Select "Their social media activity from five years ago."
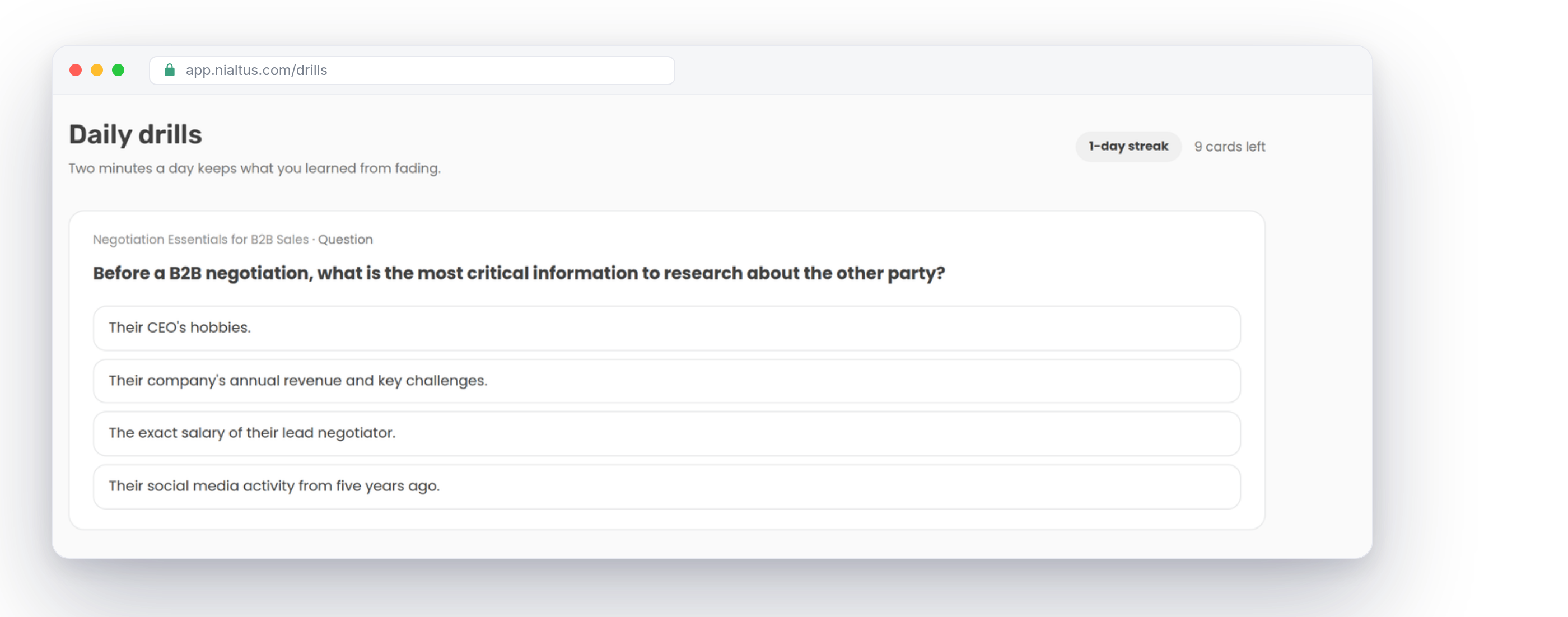The width and height of the screenshot is (1568, 617). point(666,486)
